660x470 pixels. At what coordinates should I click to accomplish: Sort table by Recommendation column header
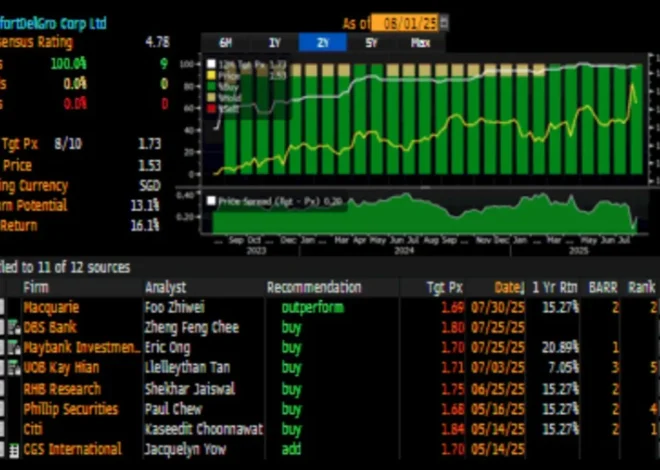click(x=314, y=287)
